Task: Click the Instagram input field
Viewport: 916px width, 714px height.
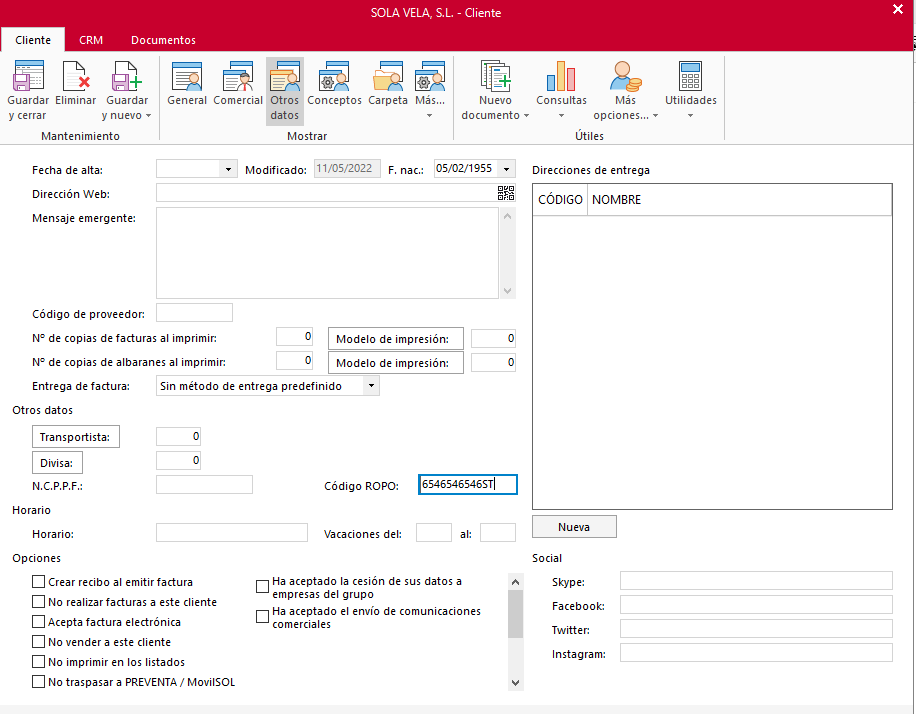Action: pos(756,653)
